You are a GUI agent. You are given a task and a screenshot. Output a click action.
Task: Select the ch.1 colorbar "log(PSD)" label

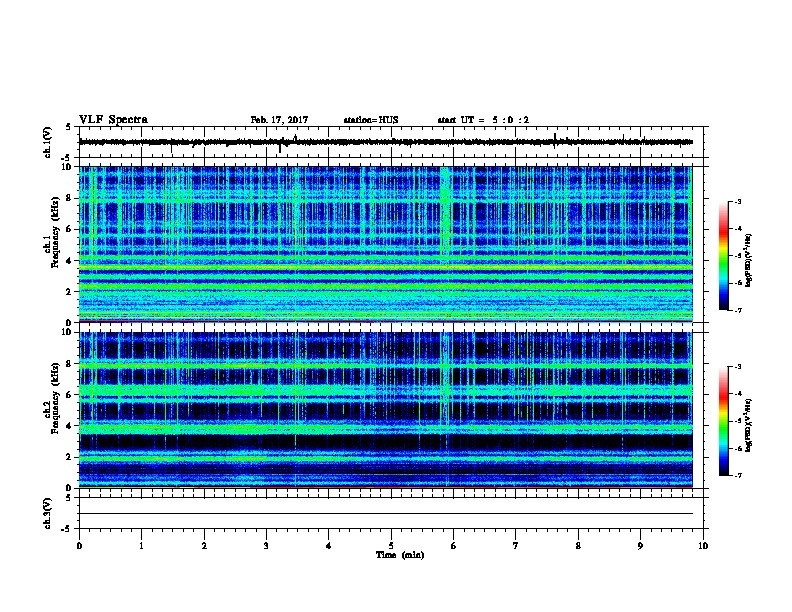click(x=748, y=261)
